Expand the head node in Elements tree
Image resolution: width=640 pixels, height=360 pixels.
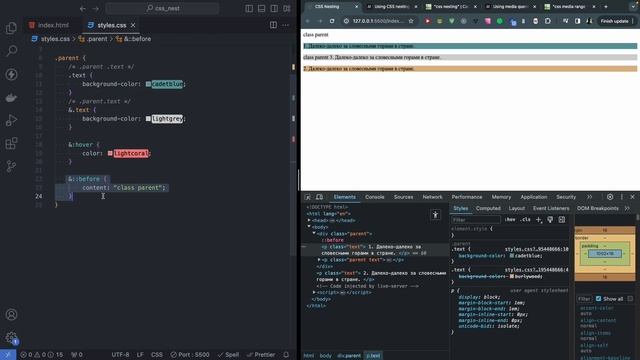(x=309, y=220)
